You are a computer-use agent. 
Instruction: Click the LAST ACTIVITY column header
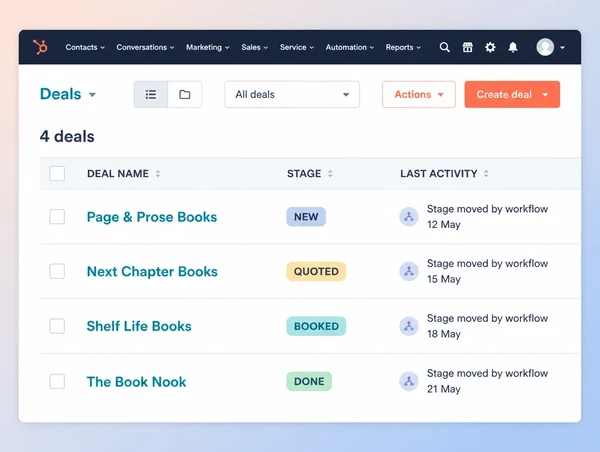[x=439, y=174]
